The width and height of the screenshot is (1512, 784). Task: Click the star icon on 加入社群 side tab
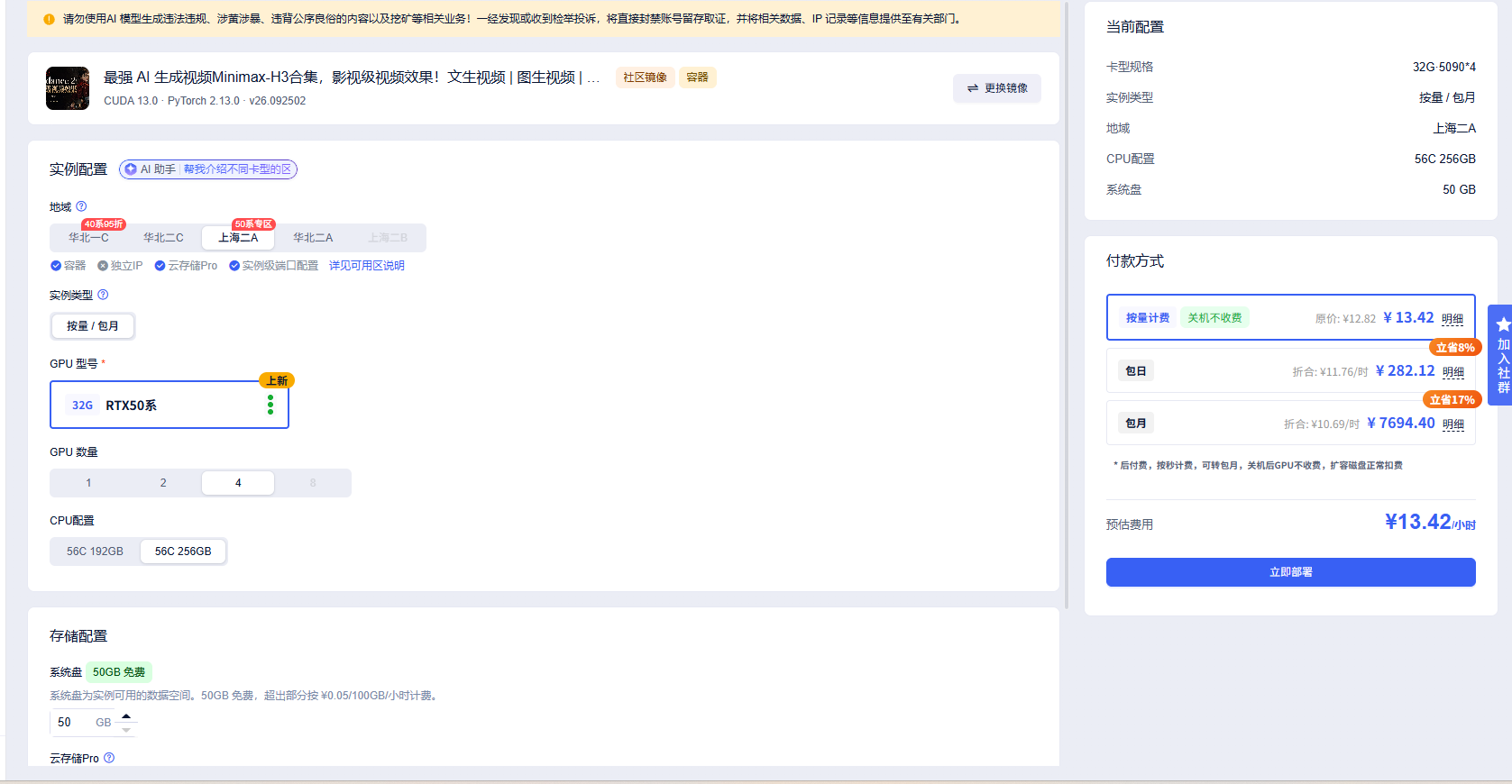pos(1503,324)
